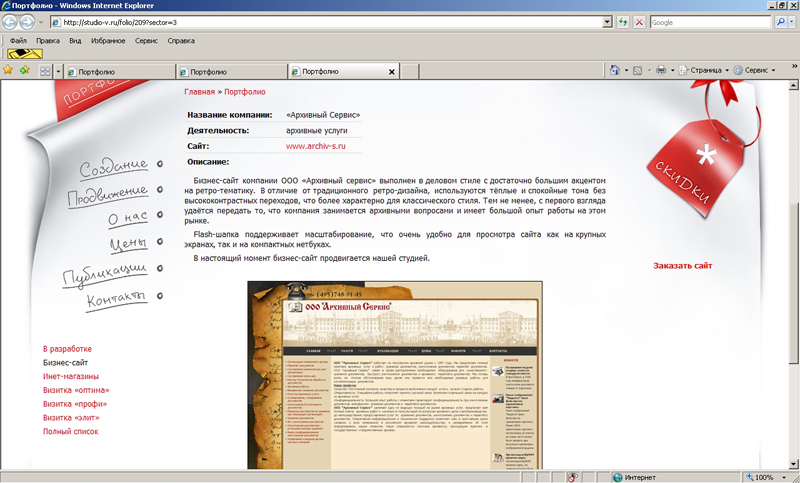The image size is (800, 483).
Task: Open the recent pages dropdown beside Forward
Action: [x=41, y=22]
